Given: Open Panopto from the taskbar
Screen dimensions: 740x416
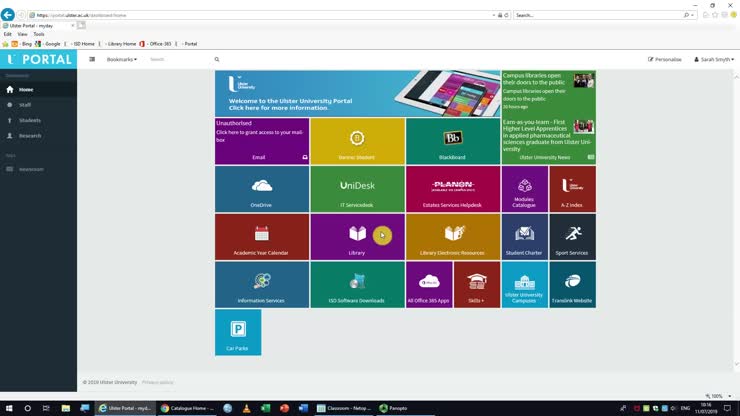Looking at the screenshot, I should (x=393, y=408).
